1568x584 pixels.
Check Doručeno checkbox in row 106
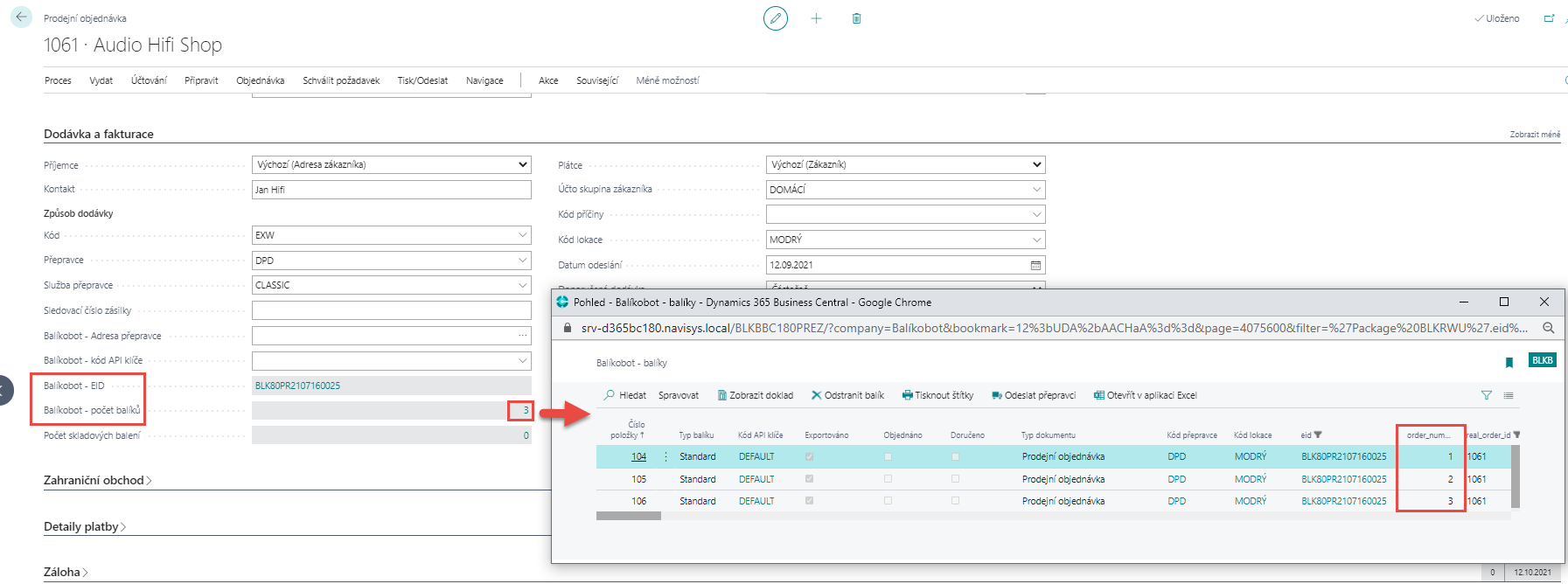(955, 501)
